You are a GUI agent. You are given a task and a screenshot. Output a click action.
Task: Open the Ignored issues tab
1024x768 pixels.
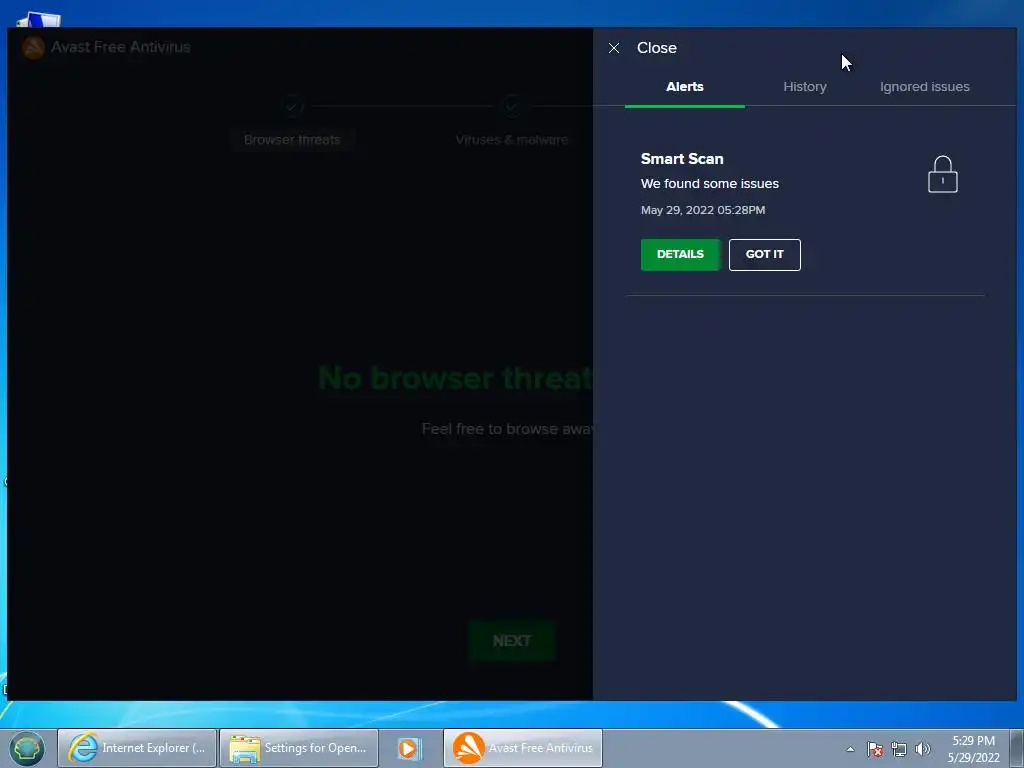[x=924, y=87]
